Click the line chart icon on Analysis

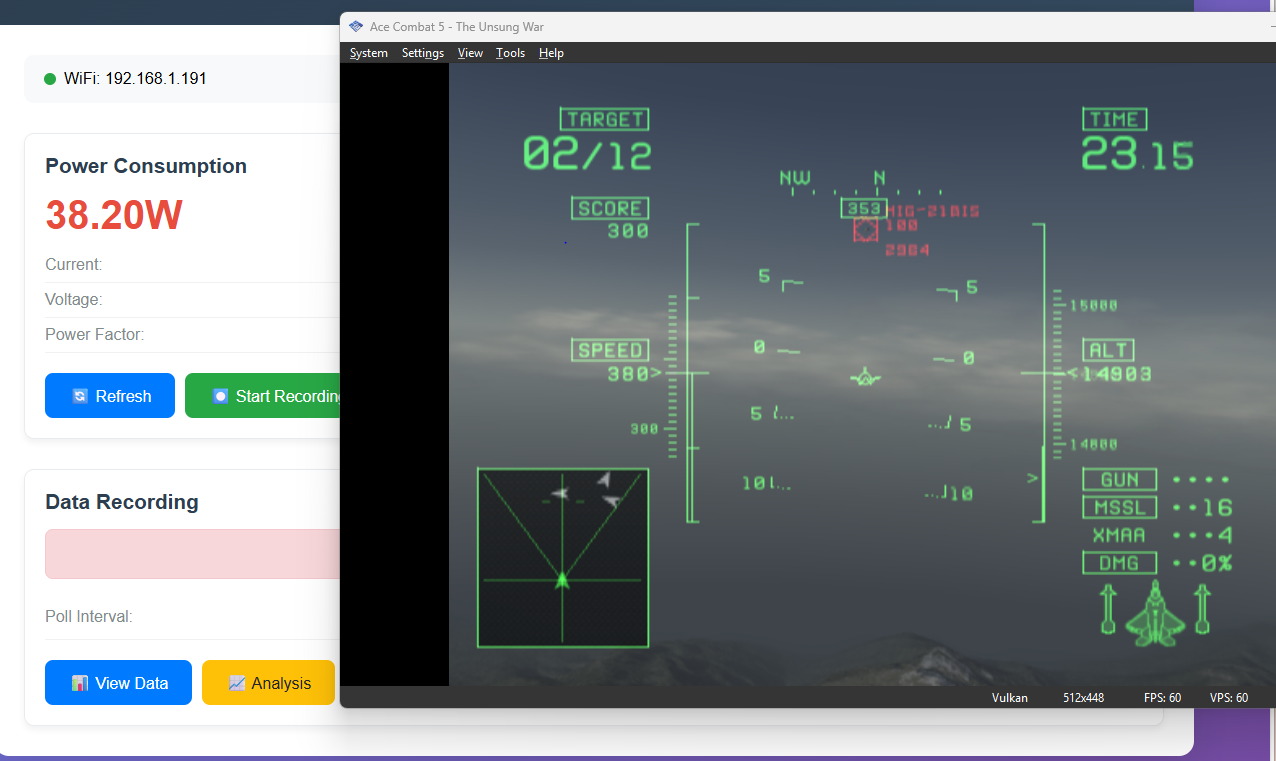click(237, 683)
